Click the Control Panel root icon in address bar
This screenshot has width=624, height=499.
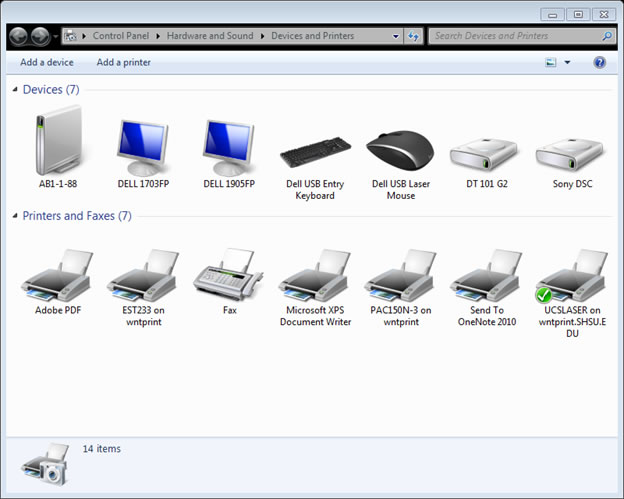[70, 36]
